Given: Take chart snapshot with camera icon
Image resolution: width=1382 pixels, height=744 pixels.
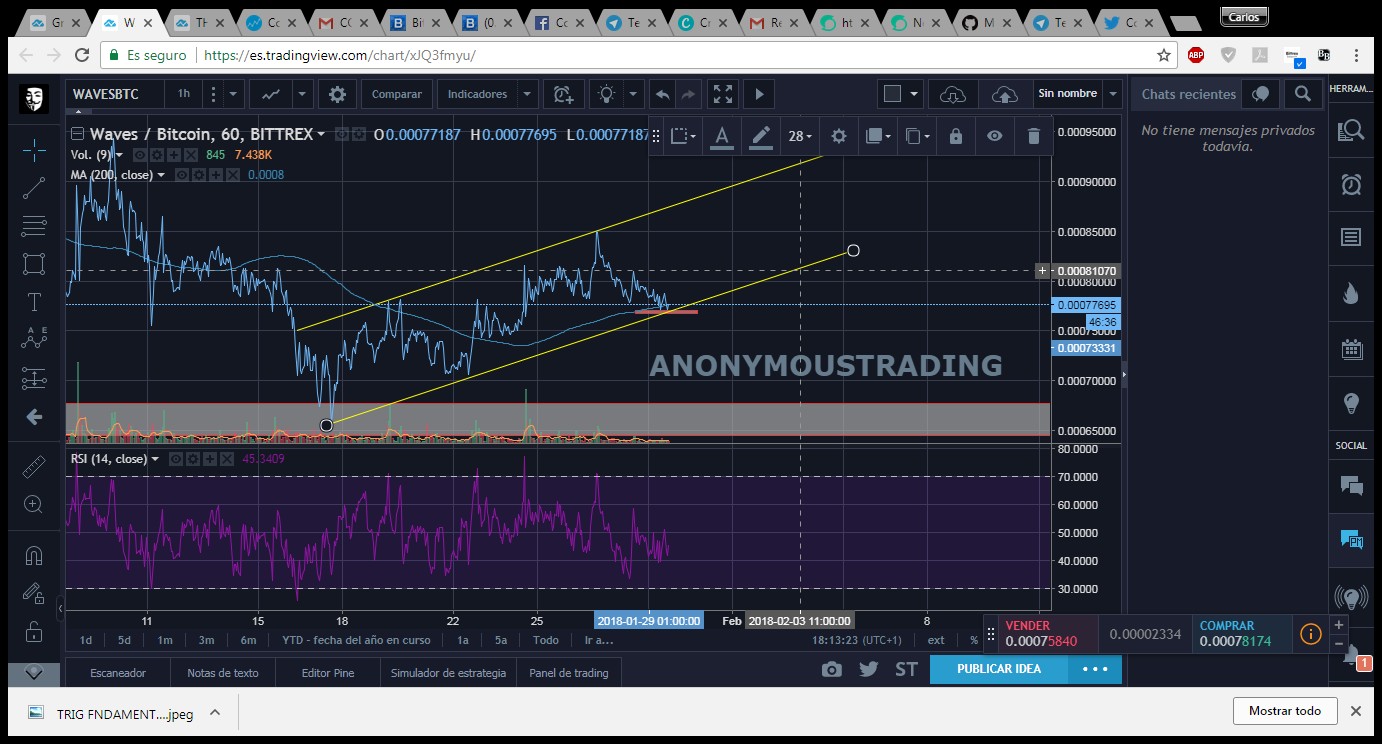Looking at the screenshot, I should 832,669.
